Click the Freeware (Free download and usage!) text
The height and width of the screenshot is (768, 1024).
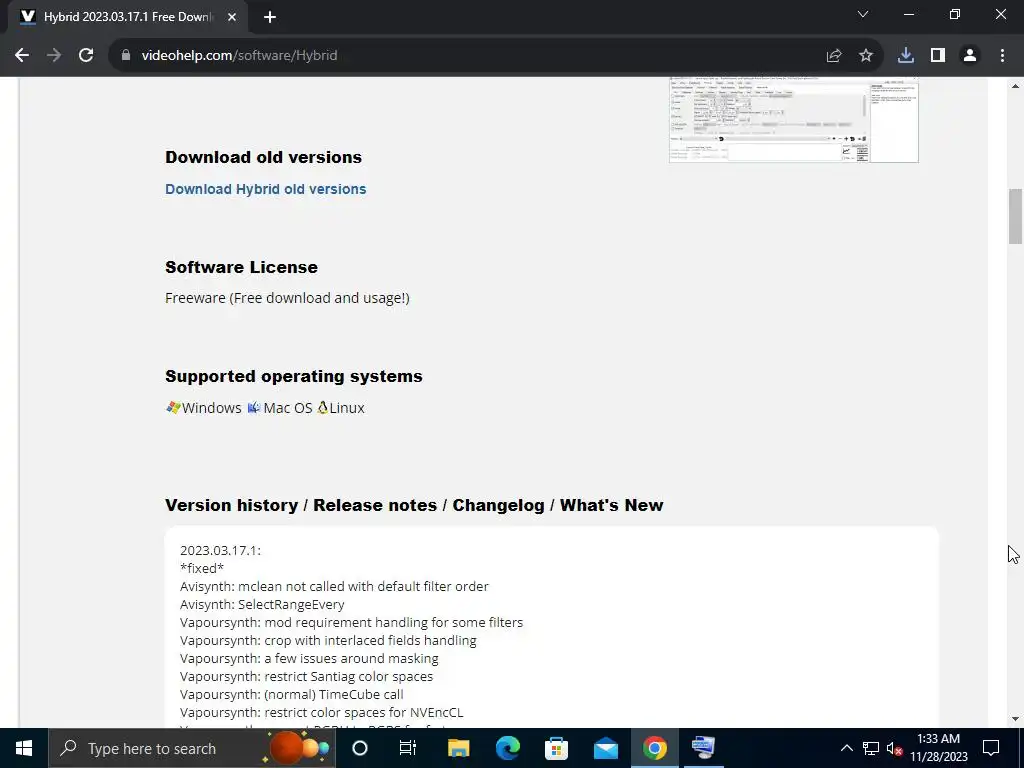click(x=287, y=298)
